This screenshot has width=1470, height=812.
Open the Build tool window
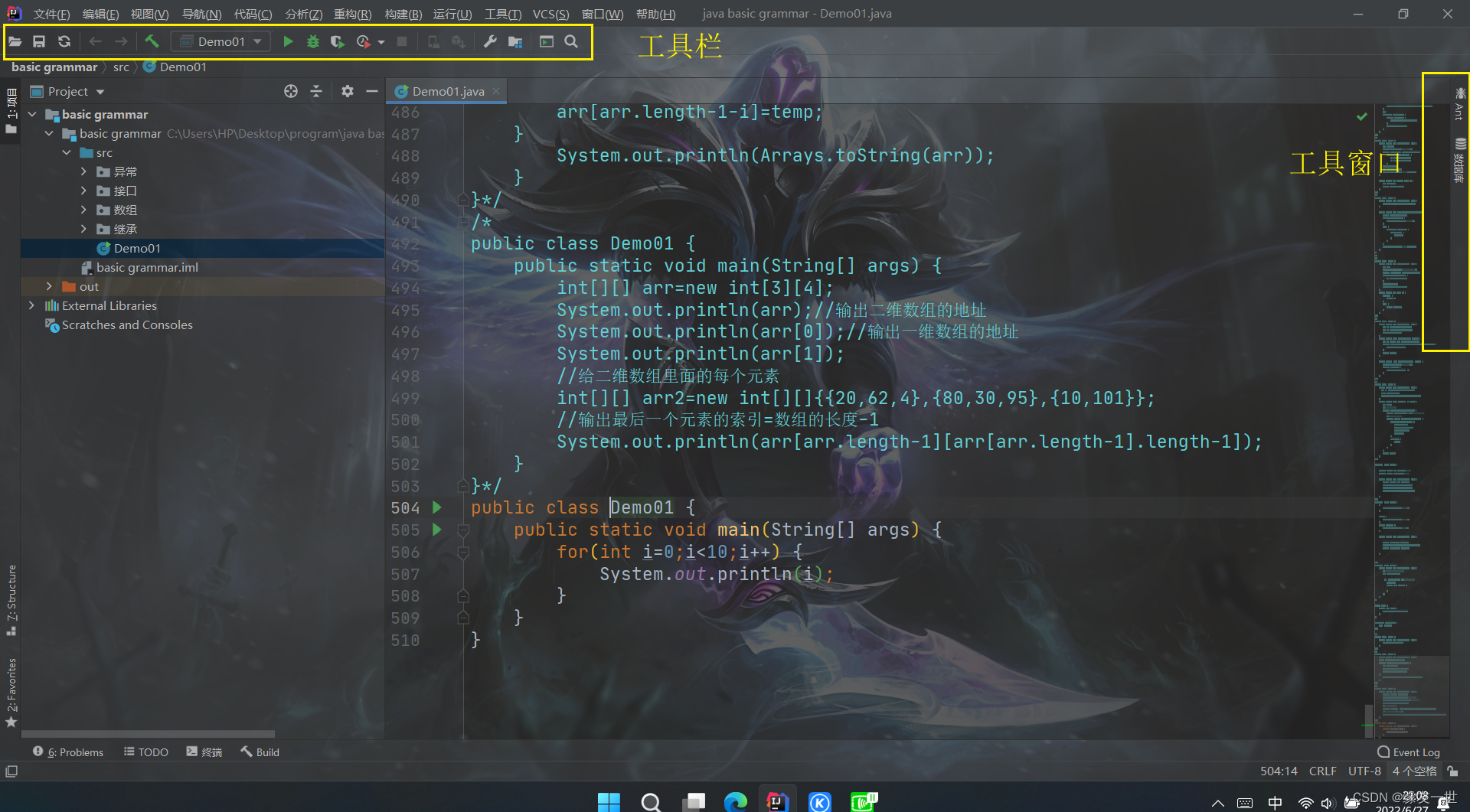(260, 752)
